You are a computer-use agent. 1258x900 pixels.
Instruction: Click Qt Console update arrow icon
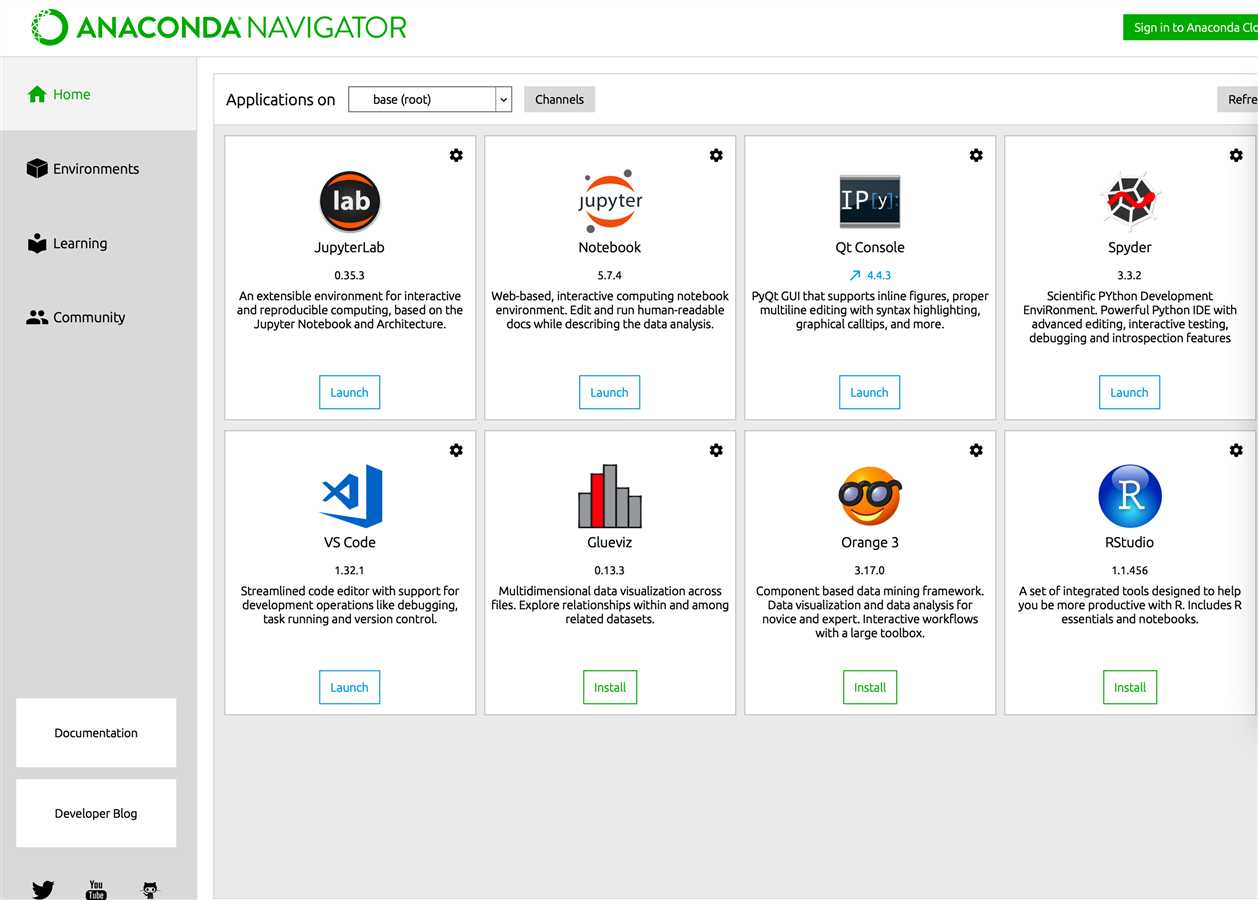[854, 275]
